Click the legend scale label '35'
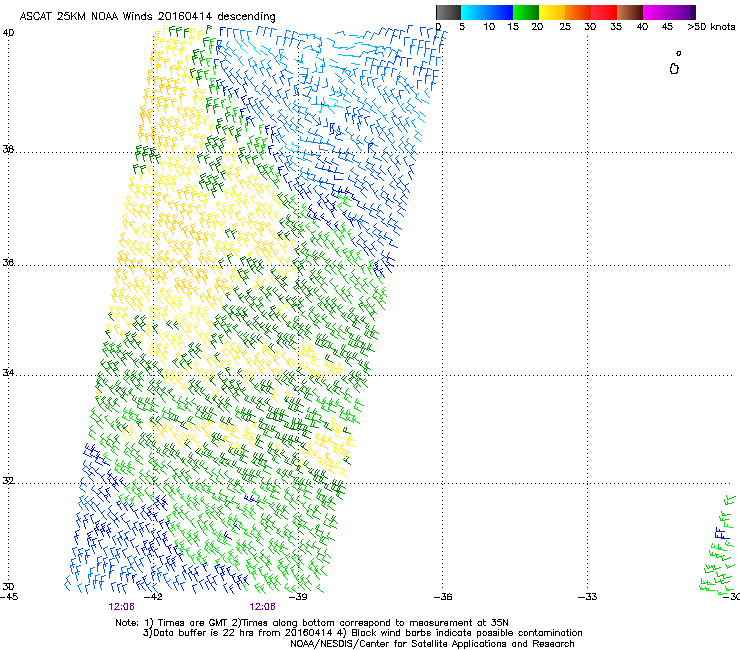The image size is (740, 650). [x=616, y=27]
